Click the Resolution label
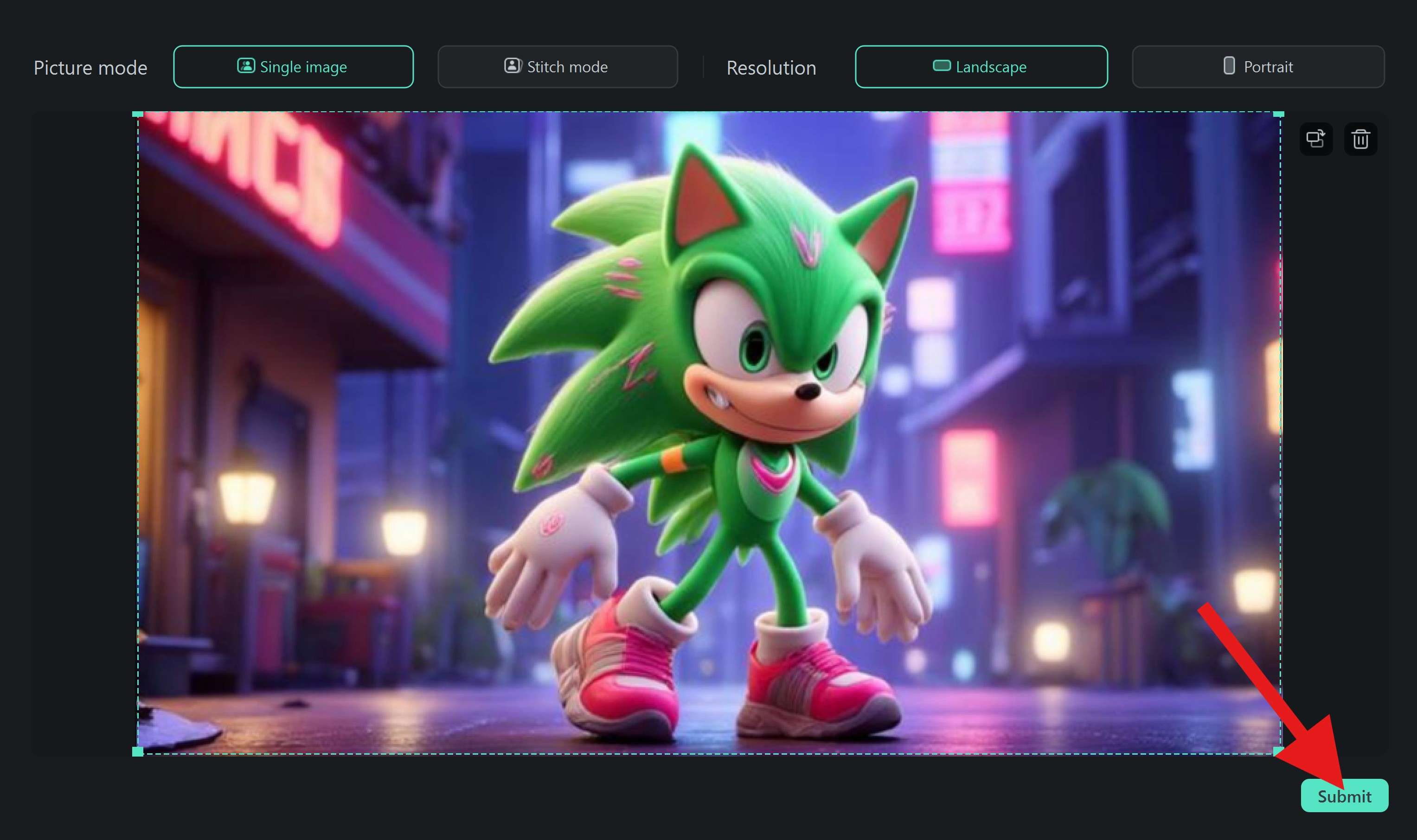Screen dimensions: 1417x840 click(771, 68)
